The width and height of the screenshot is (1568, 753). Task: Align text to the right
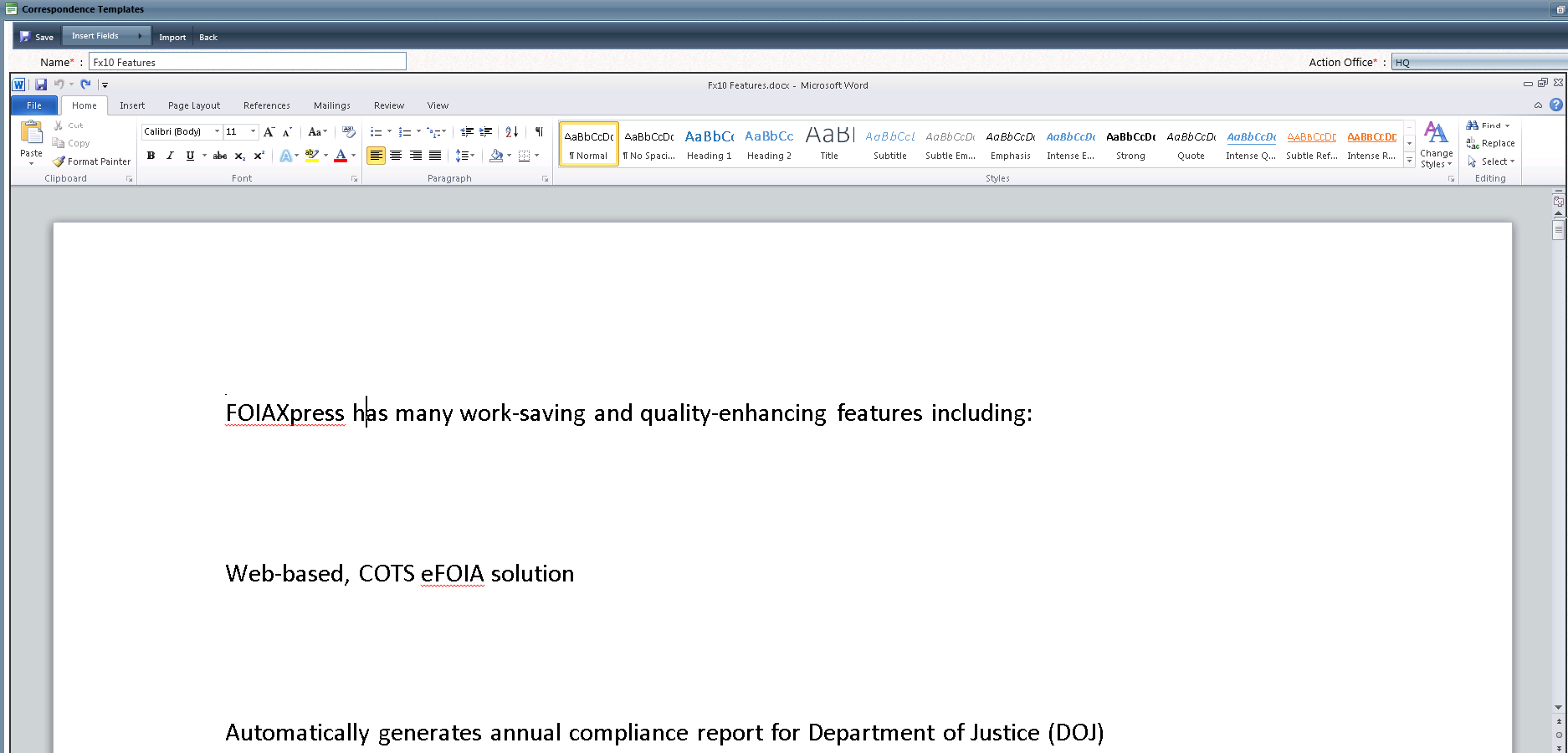(416, 156)
